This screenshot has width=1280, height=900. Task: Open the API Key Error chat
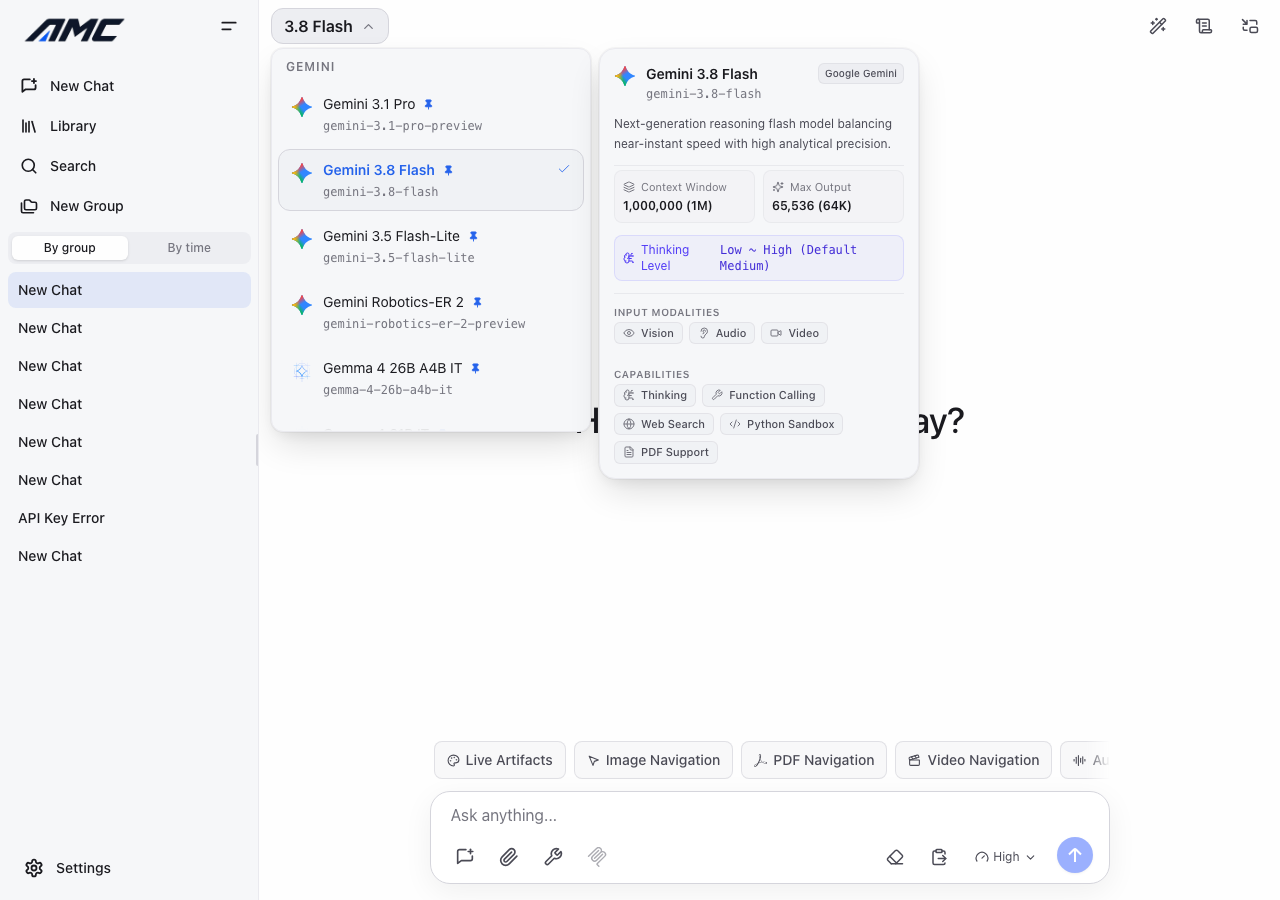click(x=129, y=518)
